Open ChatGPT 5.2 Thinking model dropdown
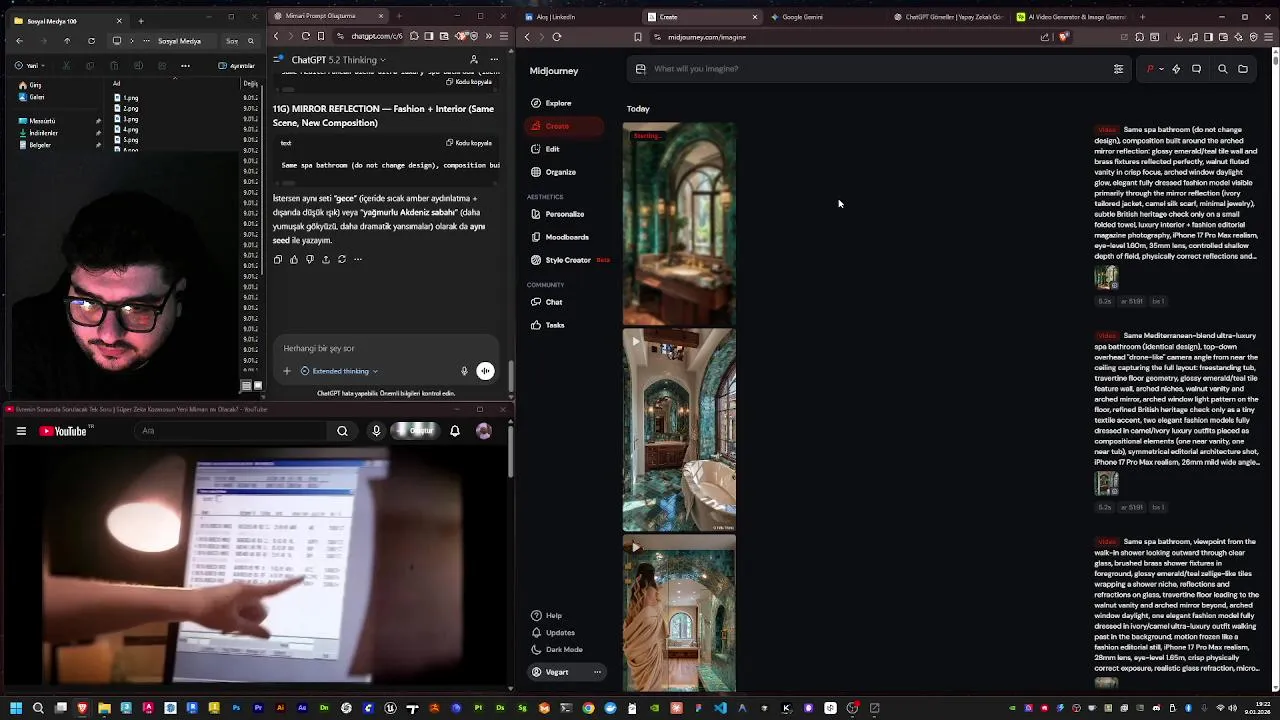 click(339, 60)
